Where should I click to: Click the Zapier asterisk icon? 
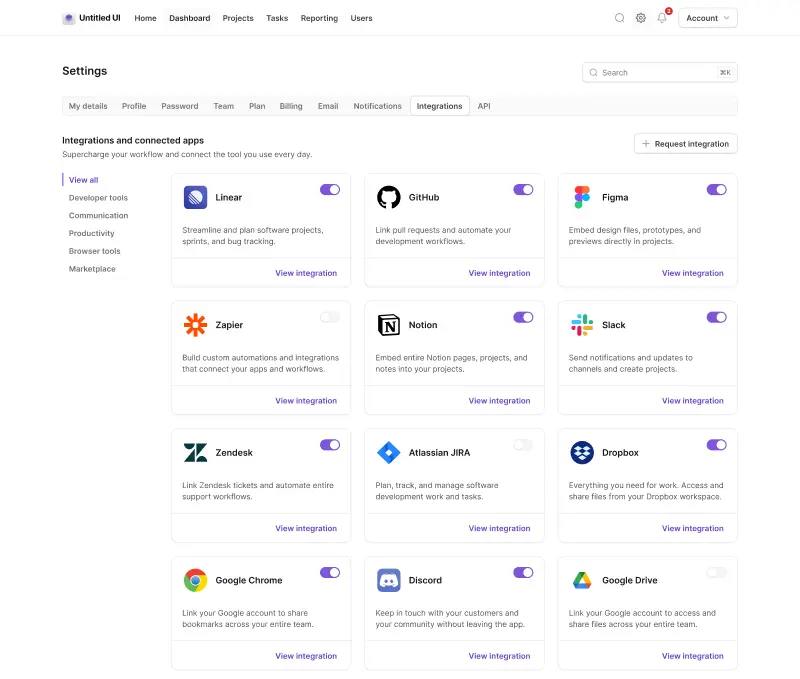coord(195,325)
